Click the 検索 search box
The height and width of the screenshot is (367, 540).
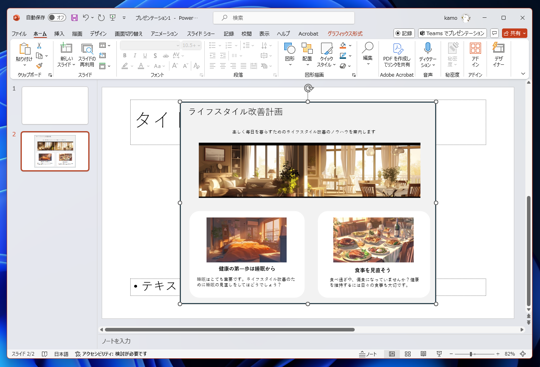pos(284,18)
